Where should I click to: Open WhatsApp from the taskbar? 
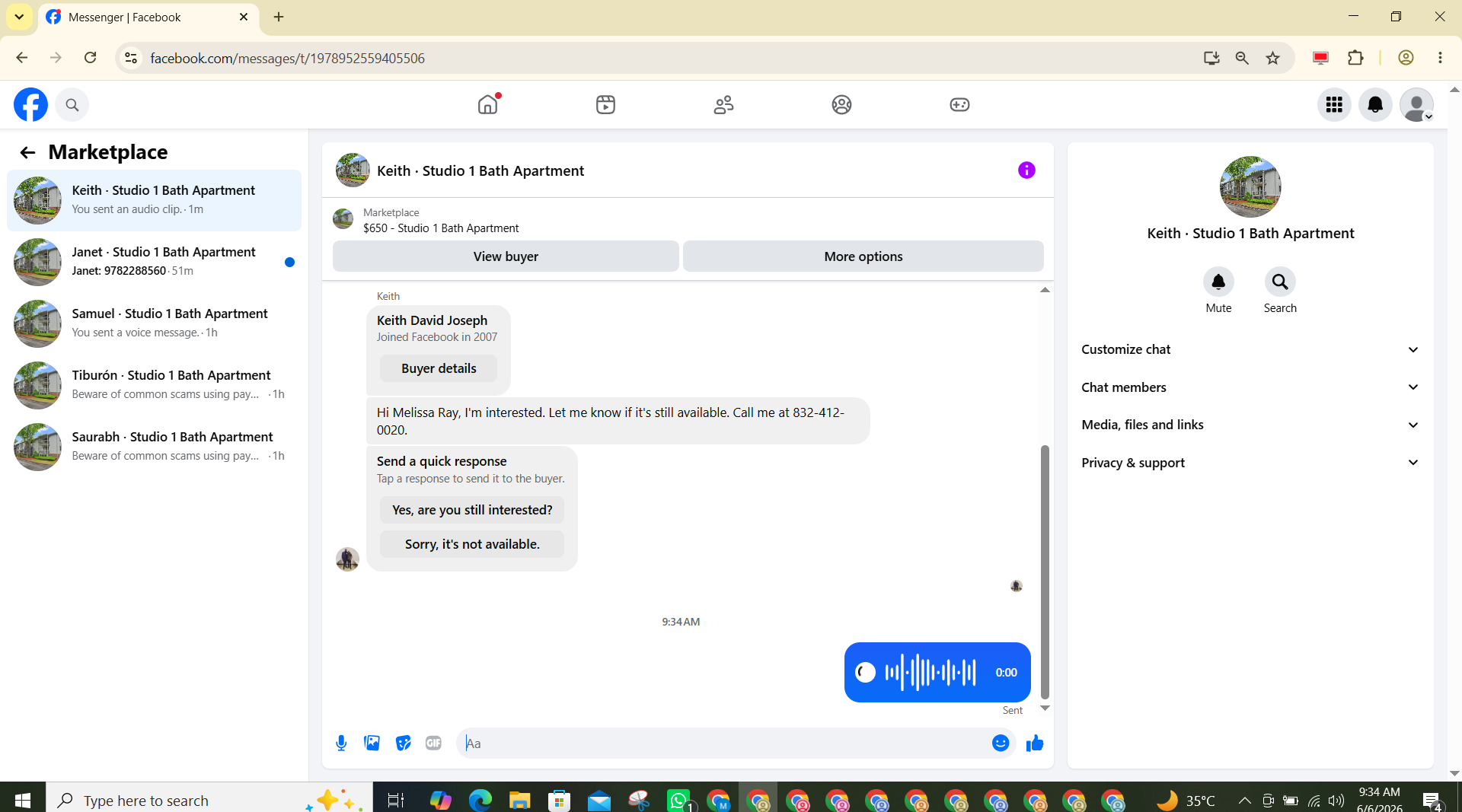click(x=678, y=800)
